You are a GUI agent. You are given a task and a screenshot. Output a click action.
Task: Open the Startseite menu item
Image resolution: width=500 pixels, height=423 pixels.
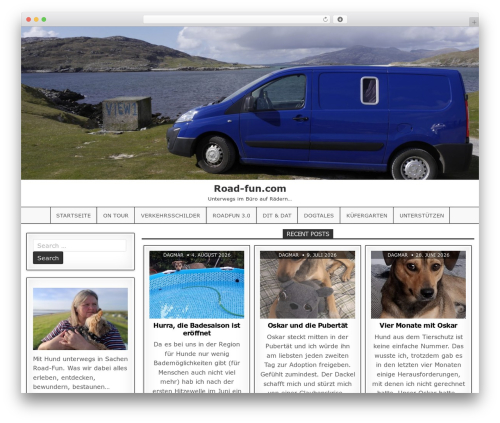point(73,215)
